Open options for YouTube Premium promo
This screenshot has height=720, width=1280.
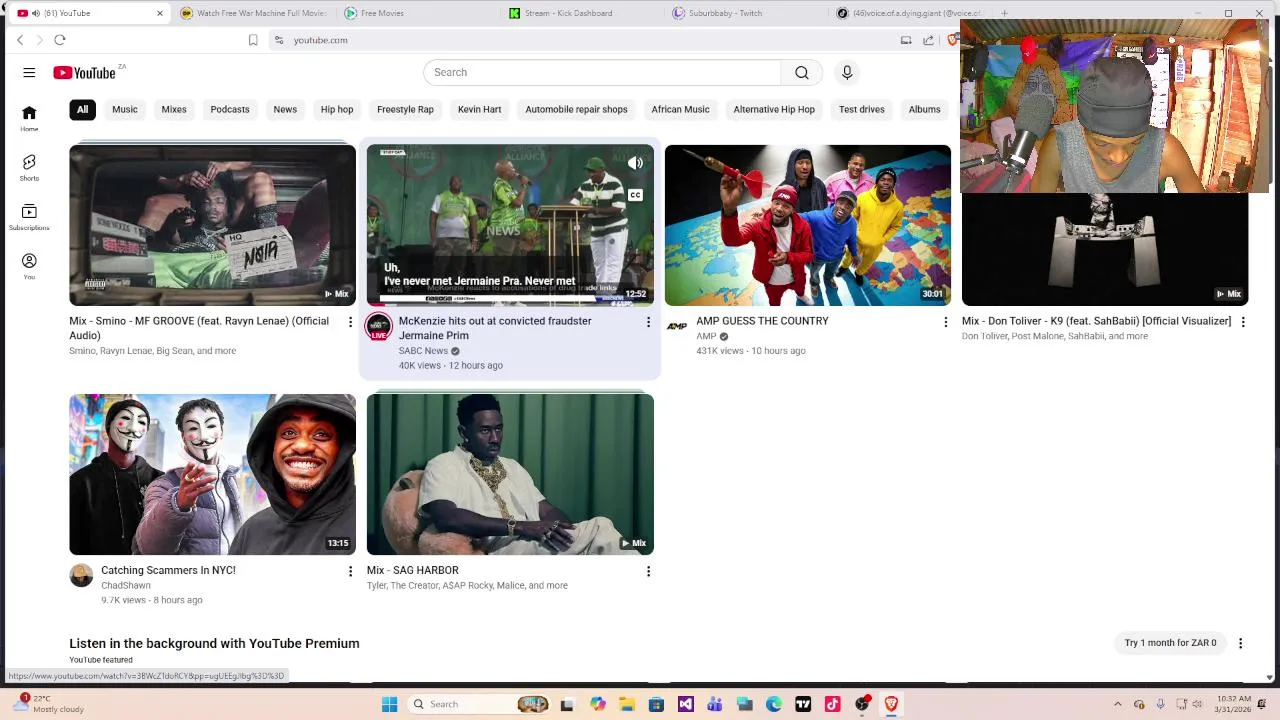pos(1240,643)
